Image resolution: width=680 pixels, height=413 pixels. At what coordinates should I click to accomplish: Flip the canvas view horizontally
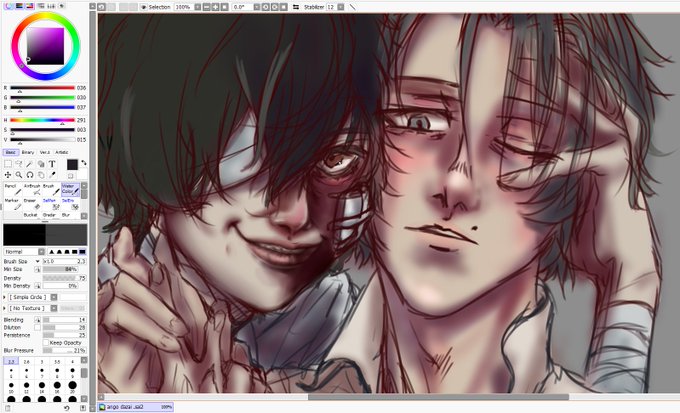pos(296,7)
